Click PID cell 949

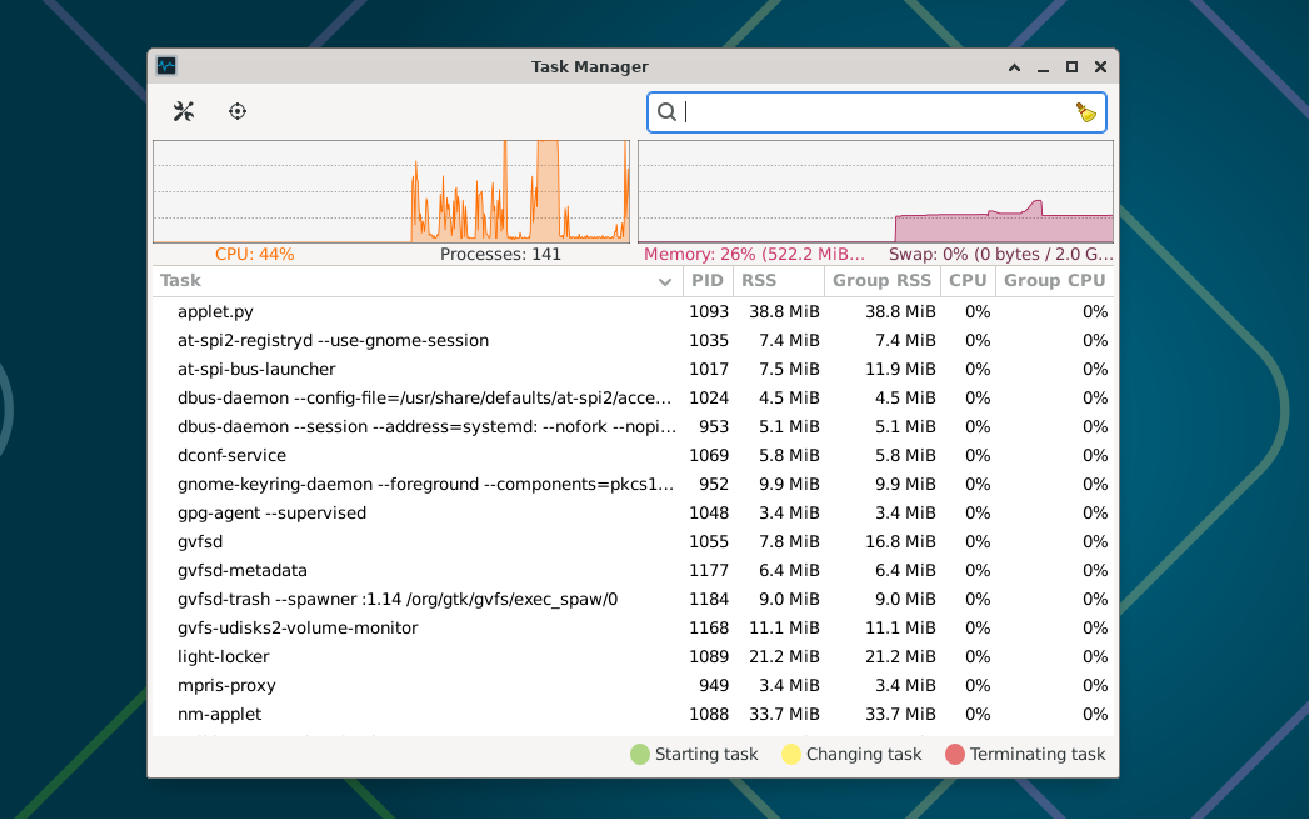(714, 686)
